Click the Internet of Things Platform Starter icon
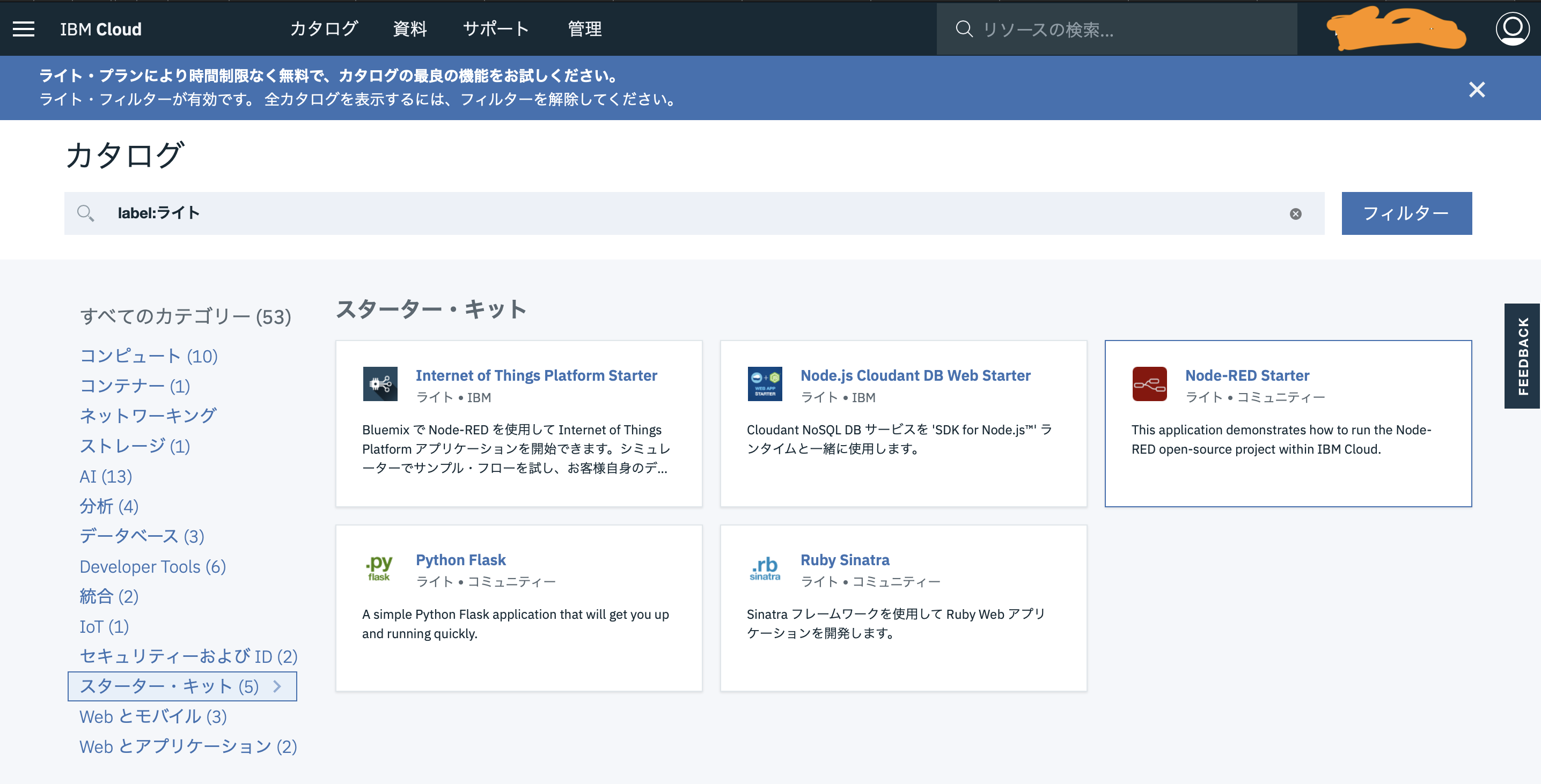 coord(380,384)
